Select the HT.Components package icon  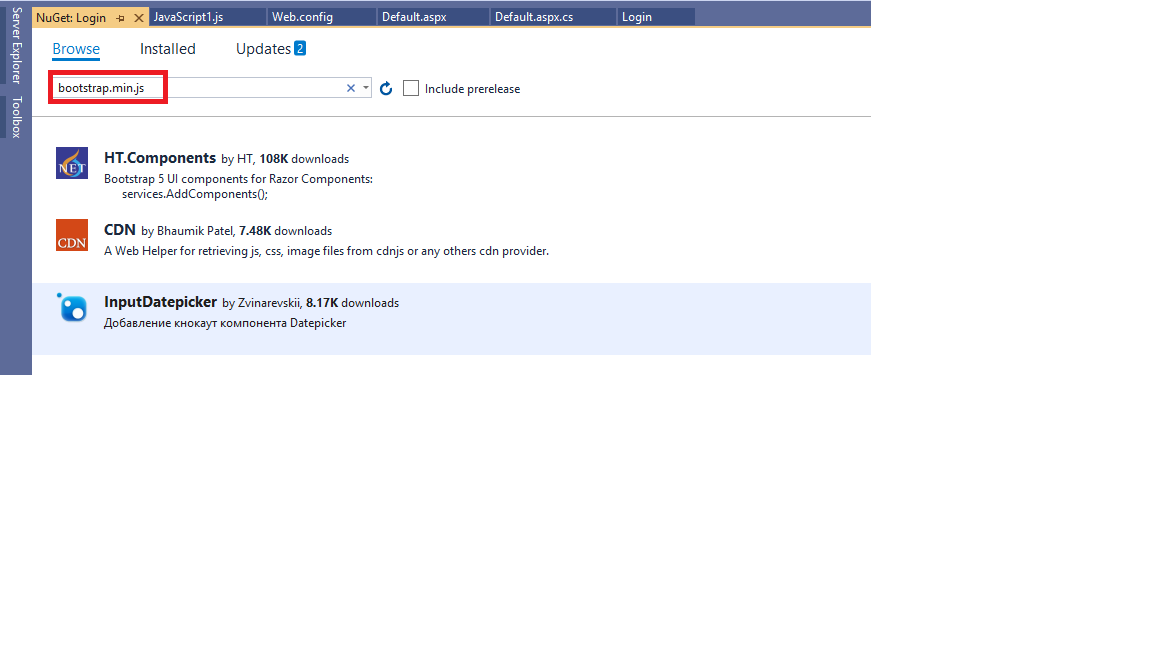click(x=72, y=163)
